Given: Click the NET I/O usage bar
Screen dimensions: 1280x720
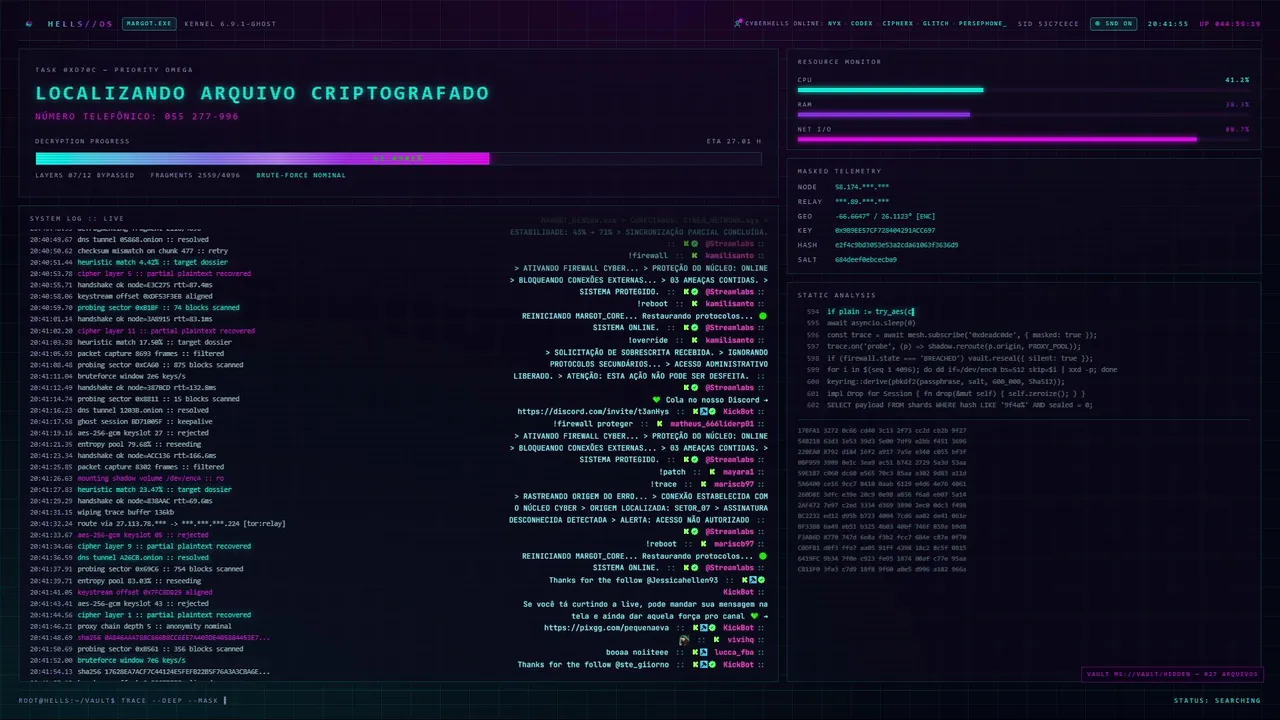Looking at the screenshot, I should 1023,139.
